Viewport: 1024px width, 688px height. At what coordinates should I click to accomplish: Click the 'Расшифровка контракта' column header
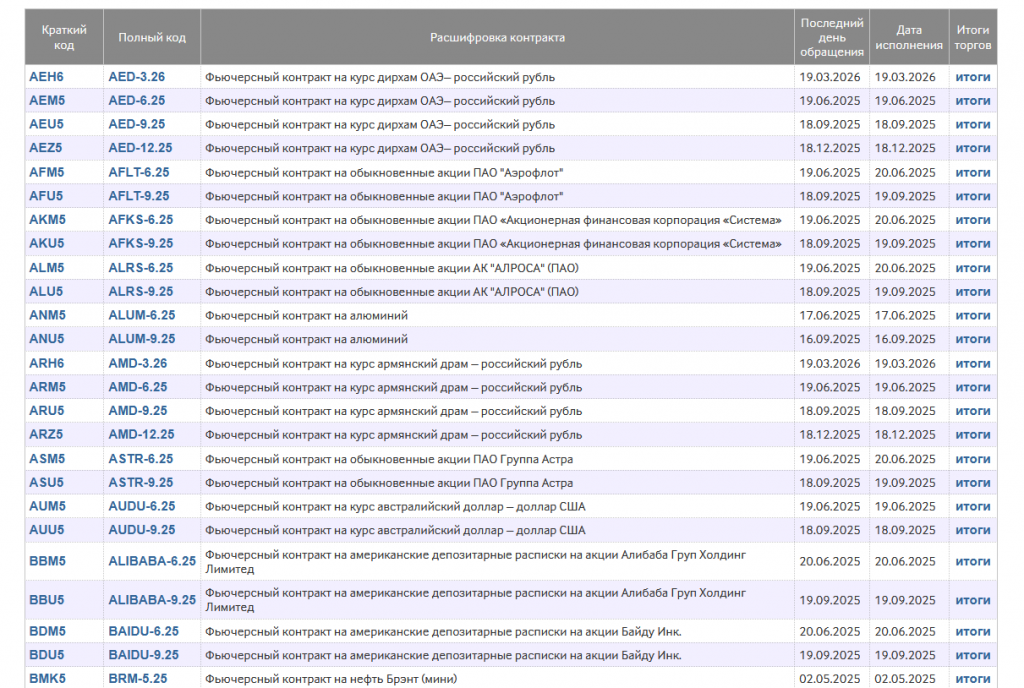point(497,38)
